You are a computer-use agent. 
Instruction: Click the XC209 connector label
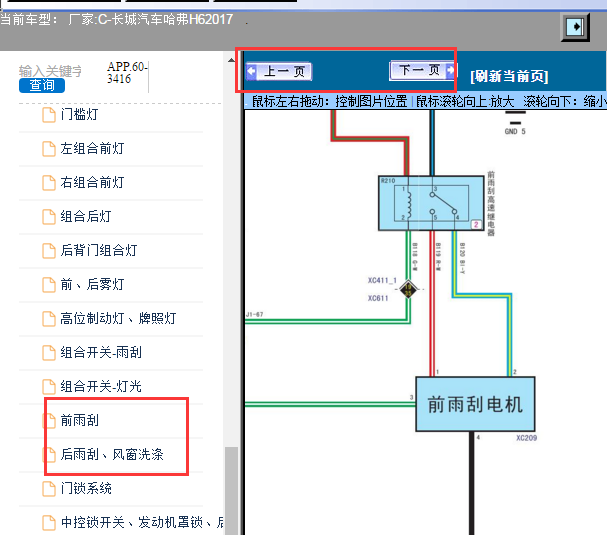pyautogui.click(x=526, y=438)
